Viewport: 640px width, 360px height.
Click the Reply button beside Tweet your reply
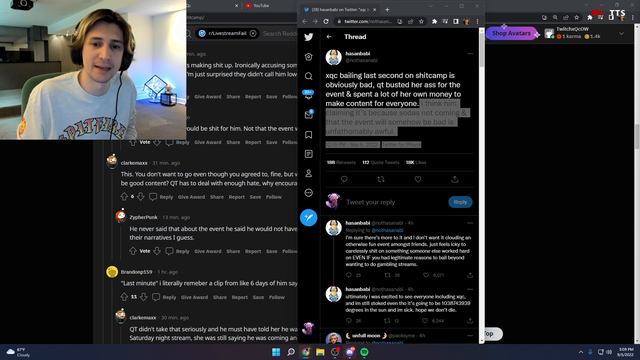click(460, 202)
